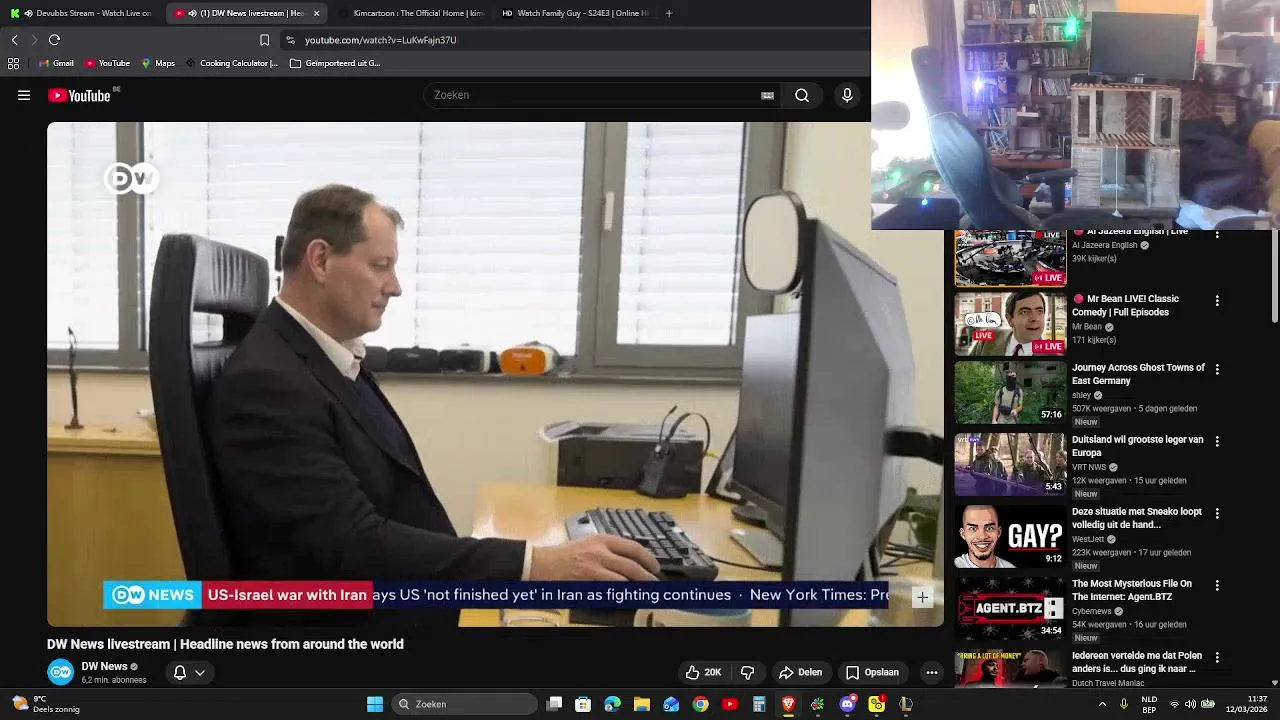Viewport: 1280px width, 720px height.
Task: Show hidden system tray icons
Action: (x=1103, y=704)
